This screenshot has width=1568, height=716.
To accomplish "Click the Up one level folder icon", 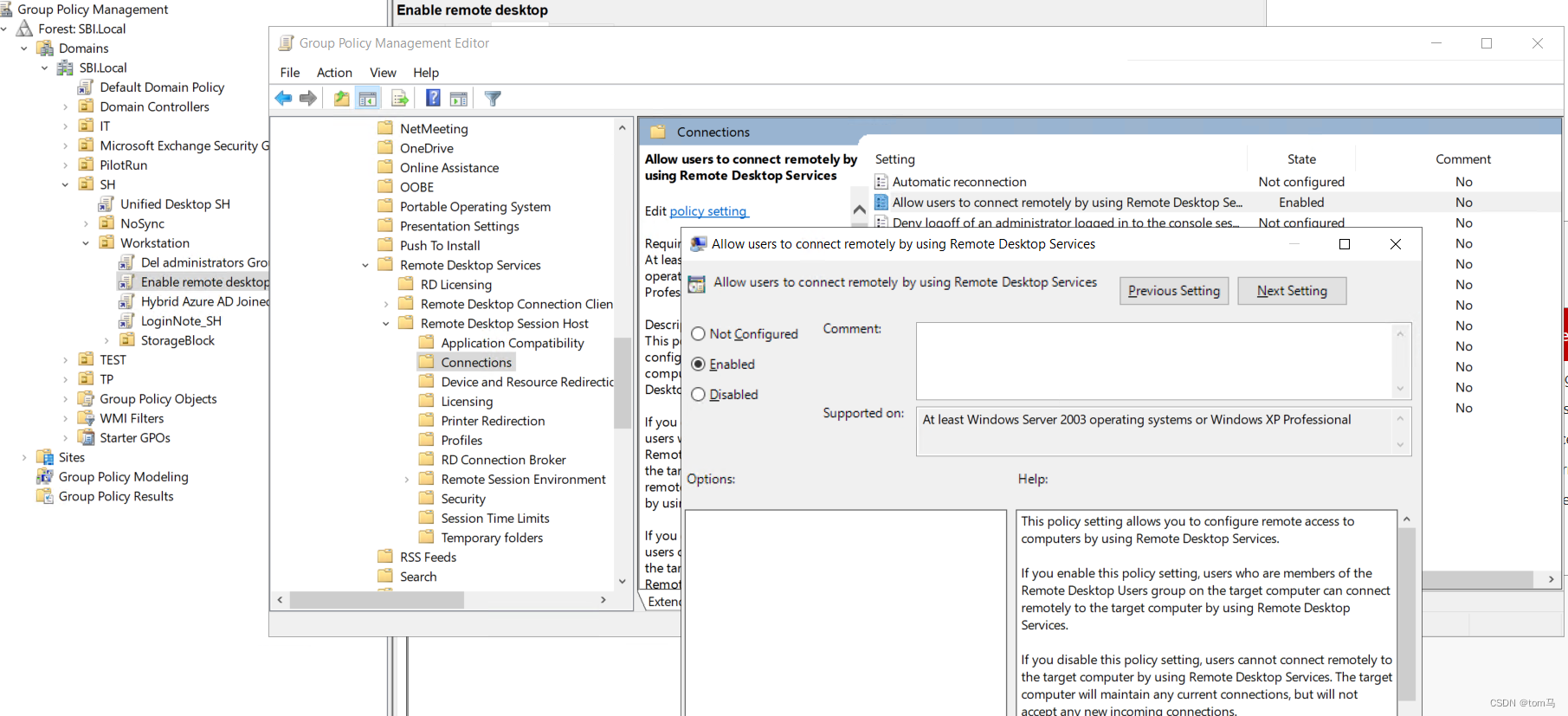I will pos(342,99).
